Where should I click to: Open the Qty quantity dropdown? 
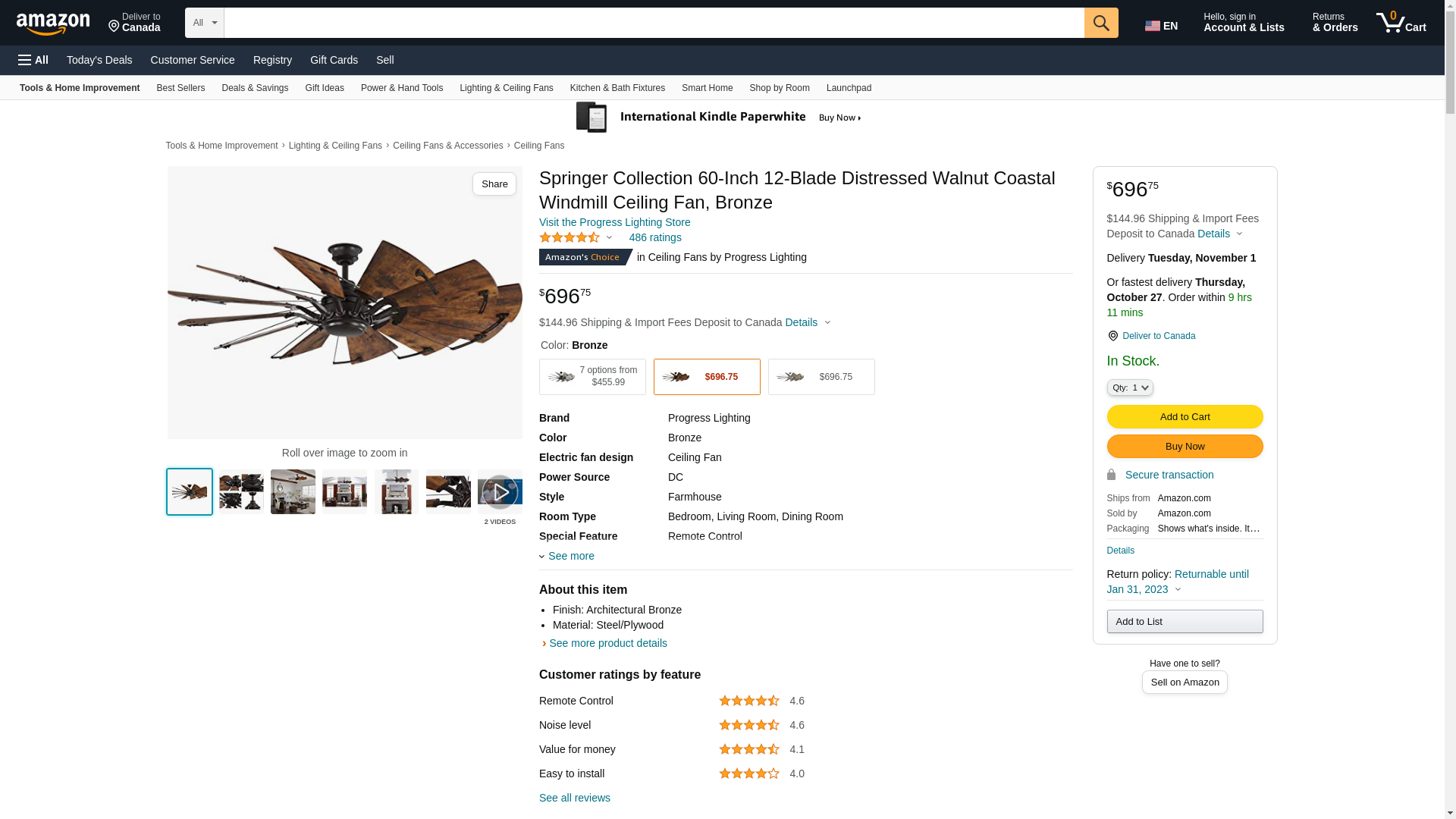point(1129,388)
